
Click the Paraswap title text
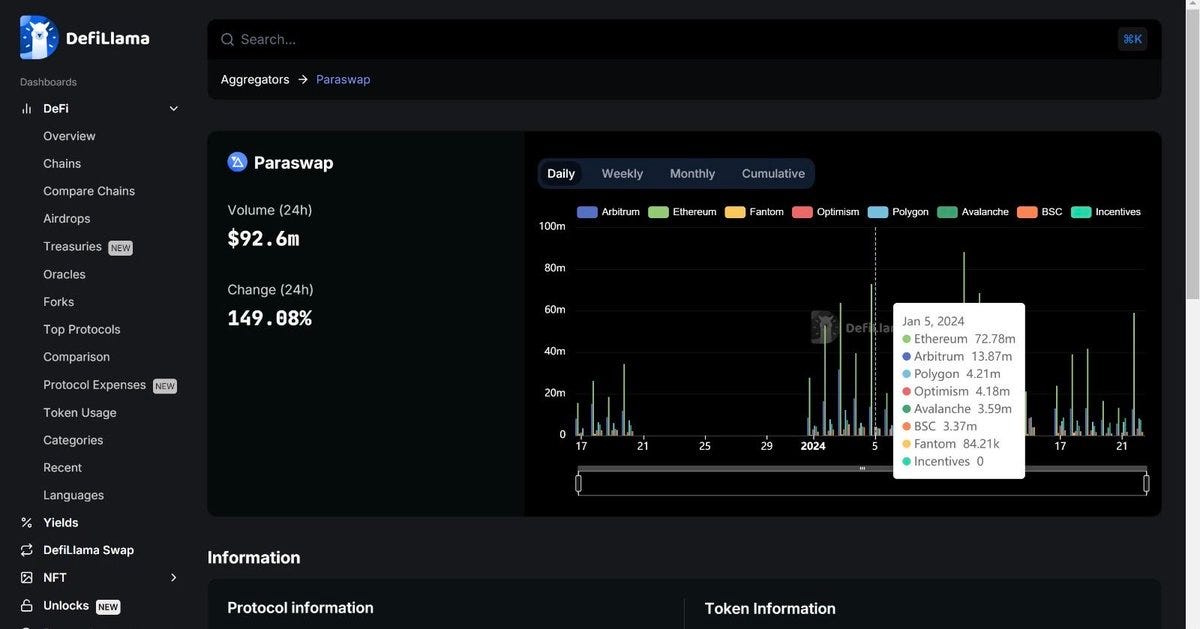[x=293, y=162]
